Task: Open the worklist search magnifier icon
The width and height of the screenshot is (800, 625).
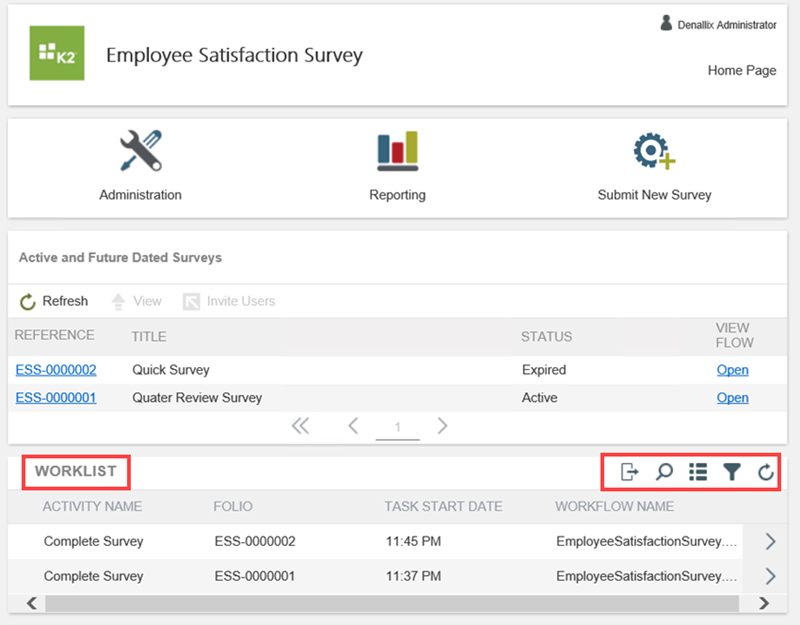Action: (664, 472)
